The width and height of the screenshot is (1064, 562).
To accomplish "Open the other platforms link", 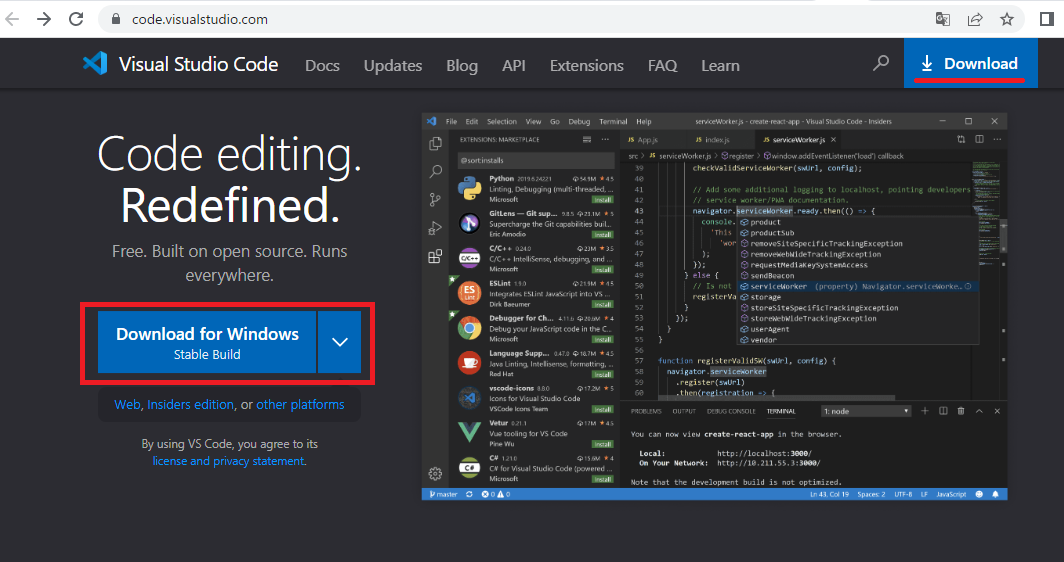I will (x=300, y=405).
